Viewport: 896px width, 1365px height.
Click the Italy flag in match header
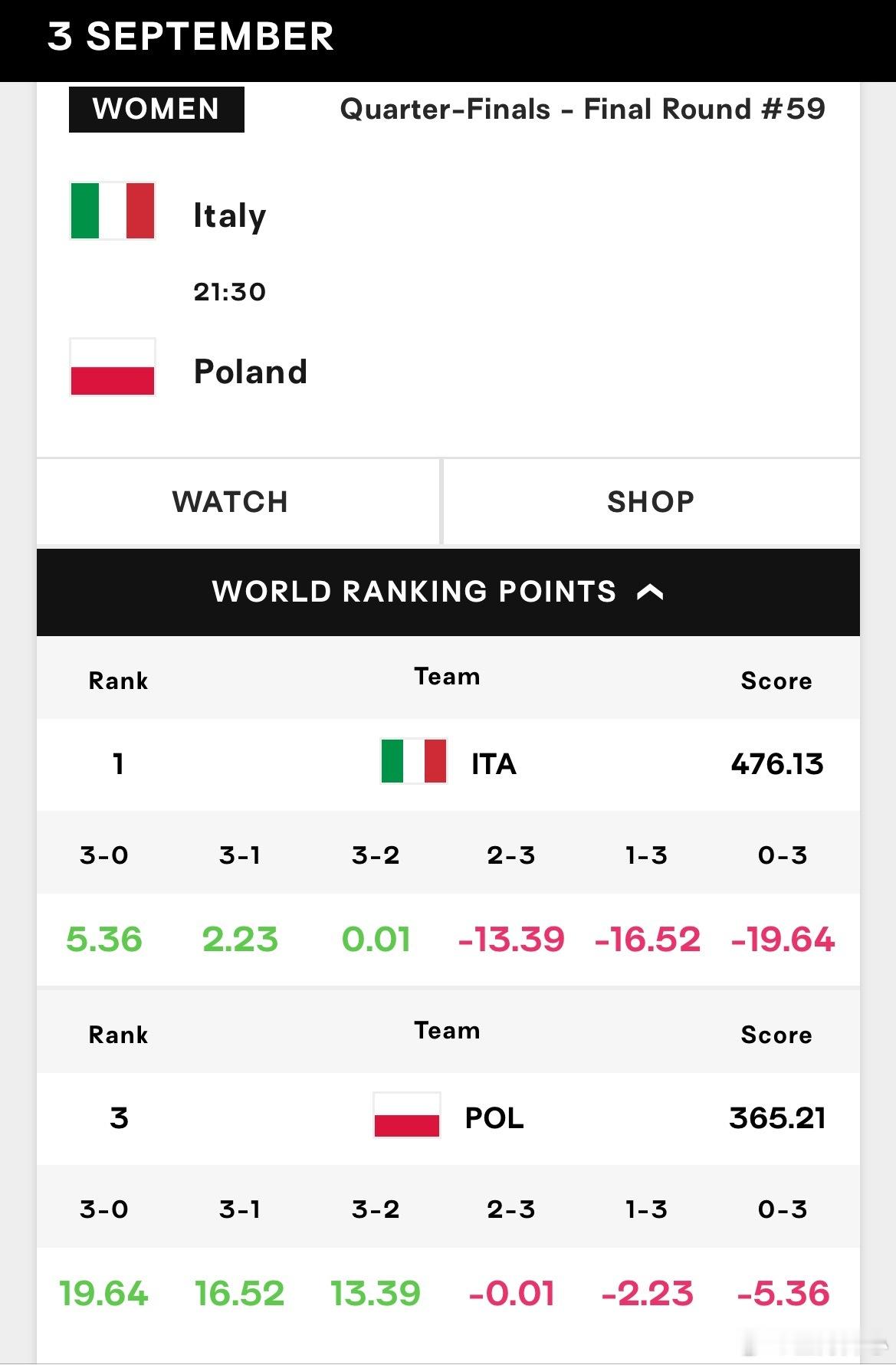pyautogui.click(x=113, y=211)
